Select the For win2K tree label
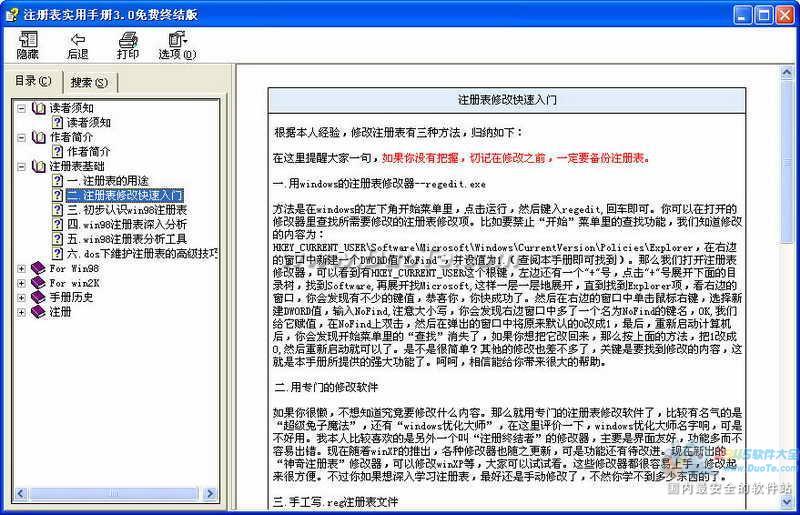Screen dimensions: 800x515 click(x=74, y=283)
